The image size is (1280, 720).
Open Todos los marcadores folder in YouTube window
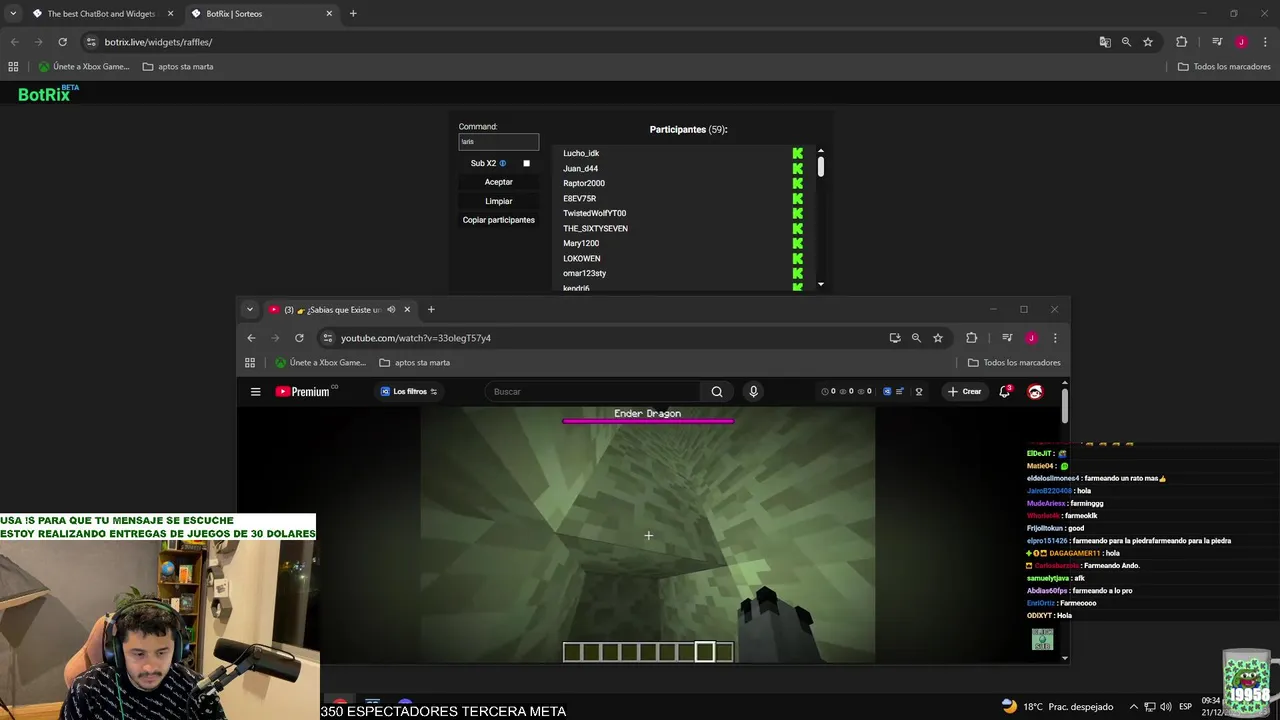1014,363
